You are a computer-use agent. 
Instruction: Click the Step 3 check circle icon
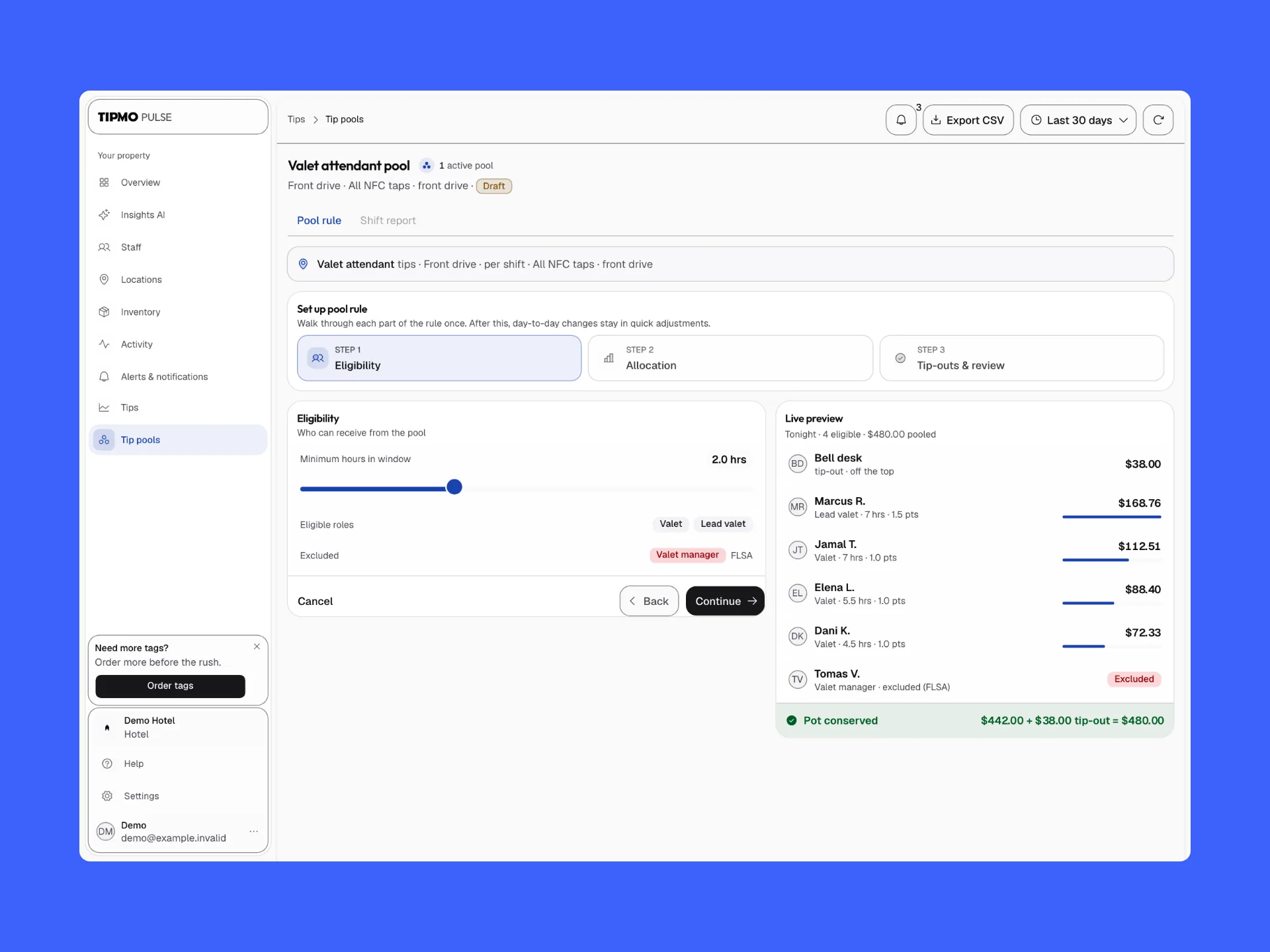click(900, 358)
